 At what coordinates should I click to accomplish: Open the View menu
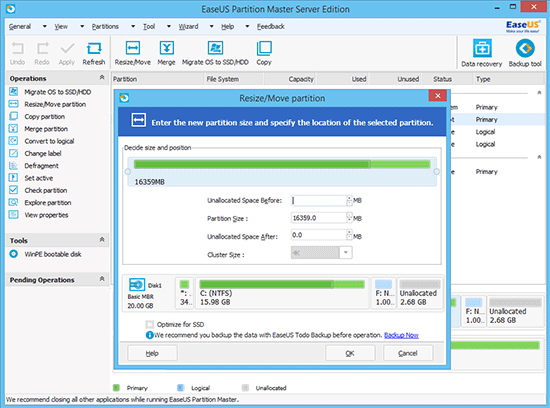pos(61,26)
